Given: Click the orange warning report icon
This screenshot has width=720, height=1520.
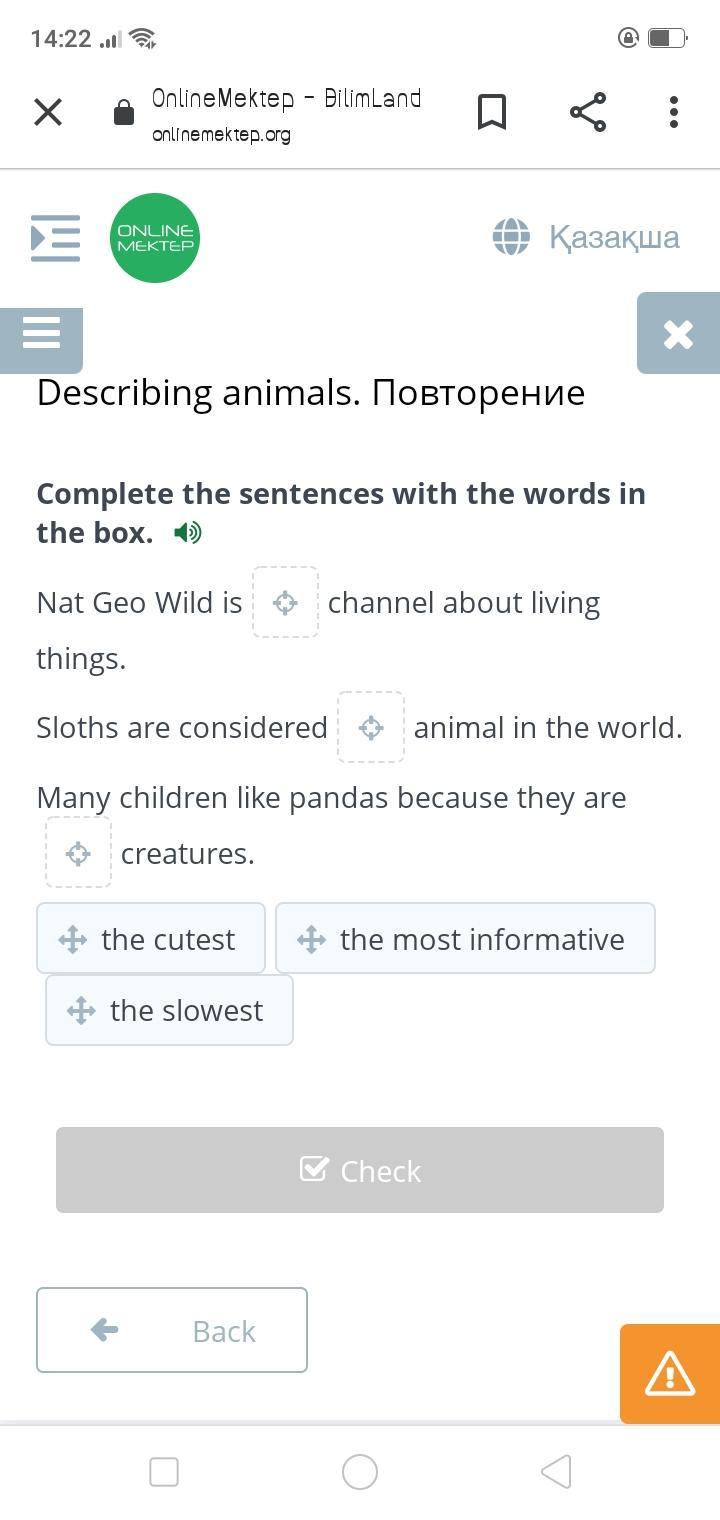Looking at the screenshot, I should [670, 1373].
